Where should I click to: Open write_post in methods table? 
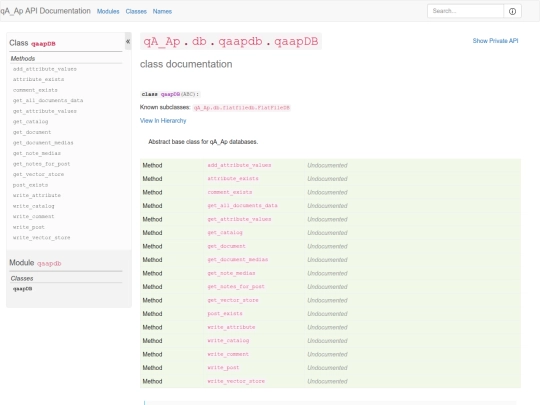point(223,368)
